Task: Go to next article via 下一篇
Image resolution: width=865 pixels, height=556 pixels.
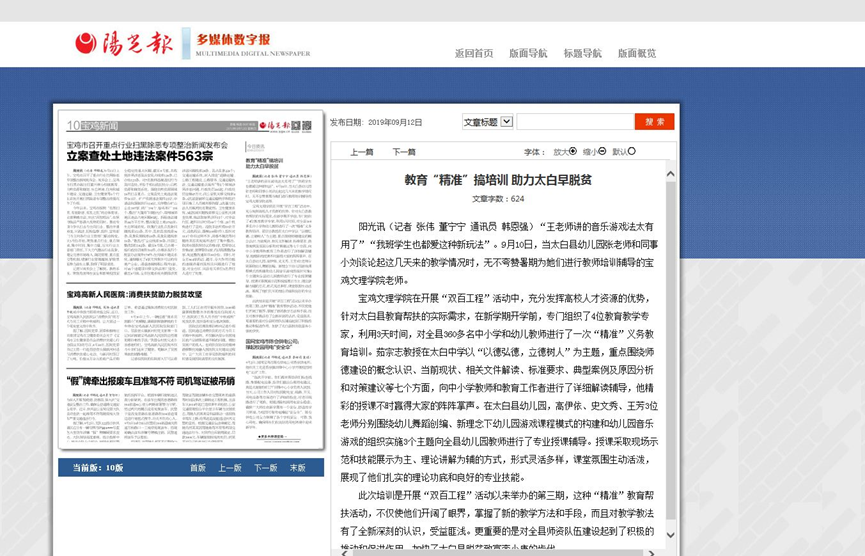Action: [404, 152]
